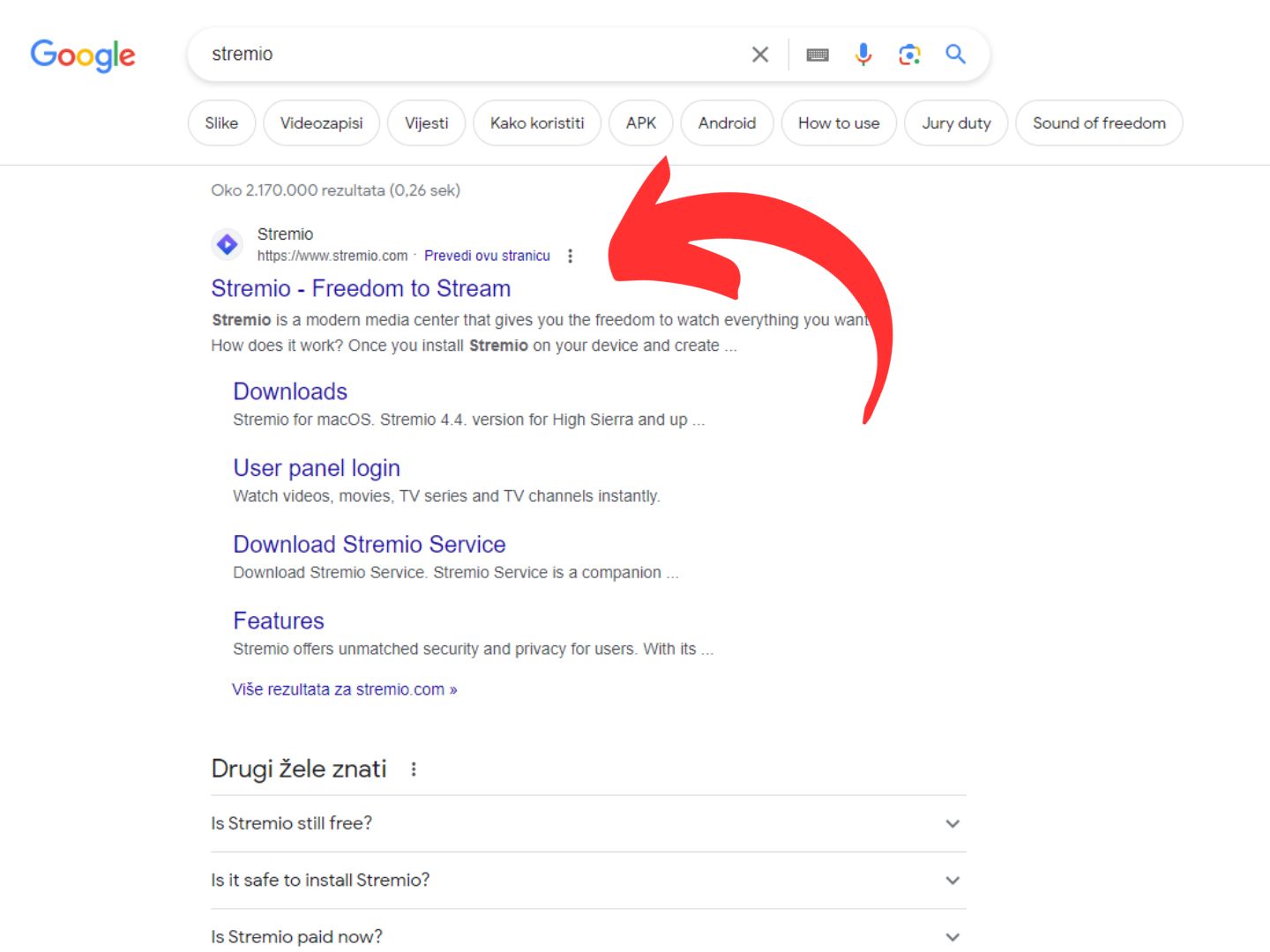Expand Is Stremio still free? question
Image resolution: width=1270 pixels, height=952 pixels.
[x=588, y=823]
